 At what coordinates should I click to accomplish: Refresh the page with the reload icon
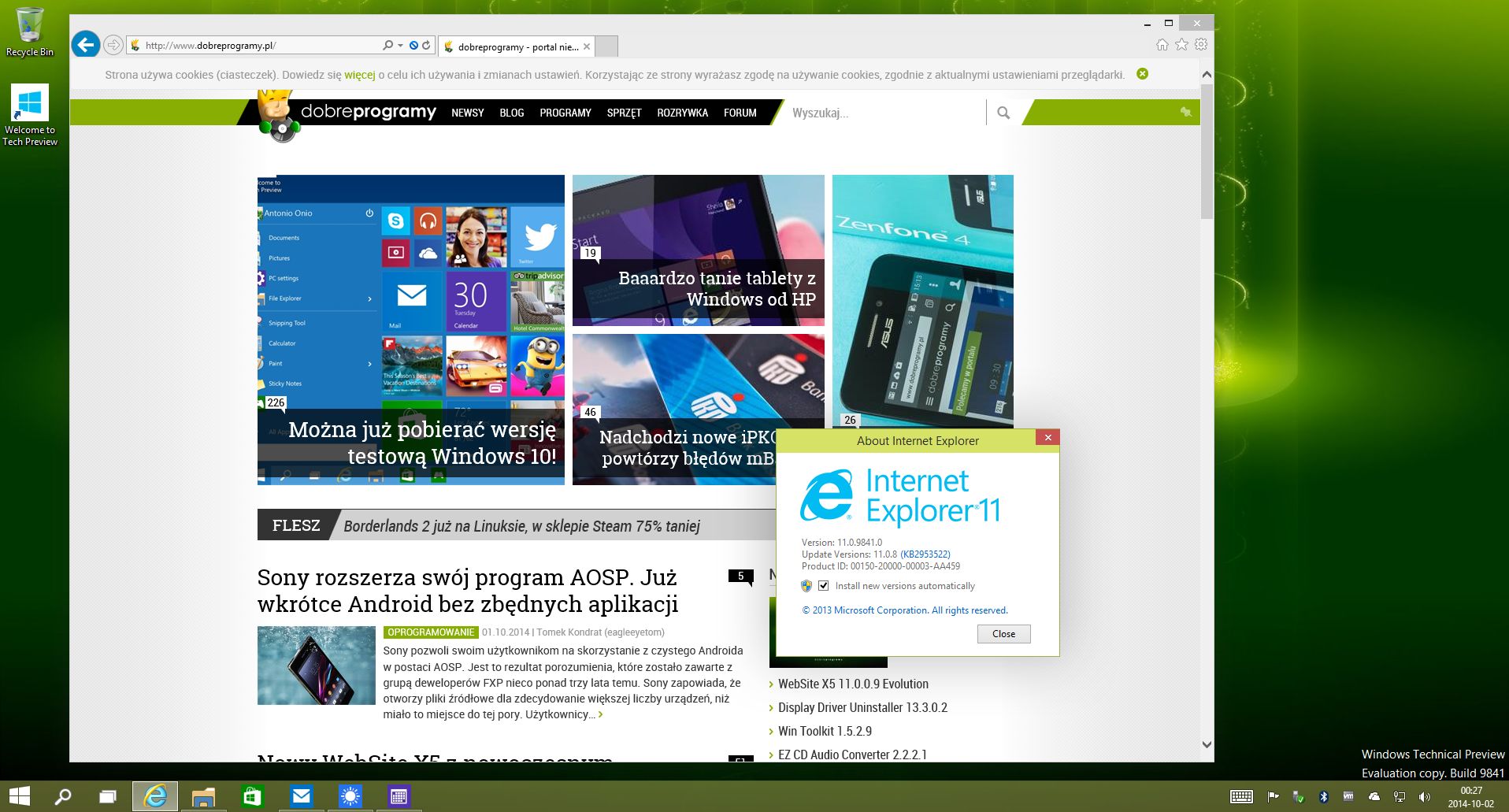point(426,46)
